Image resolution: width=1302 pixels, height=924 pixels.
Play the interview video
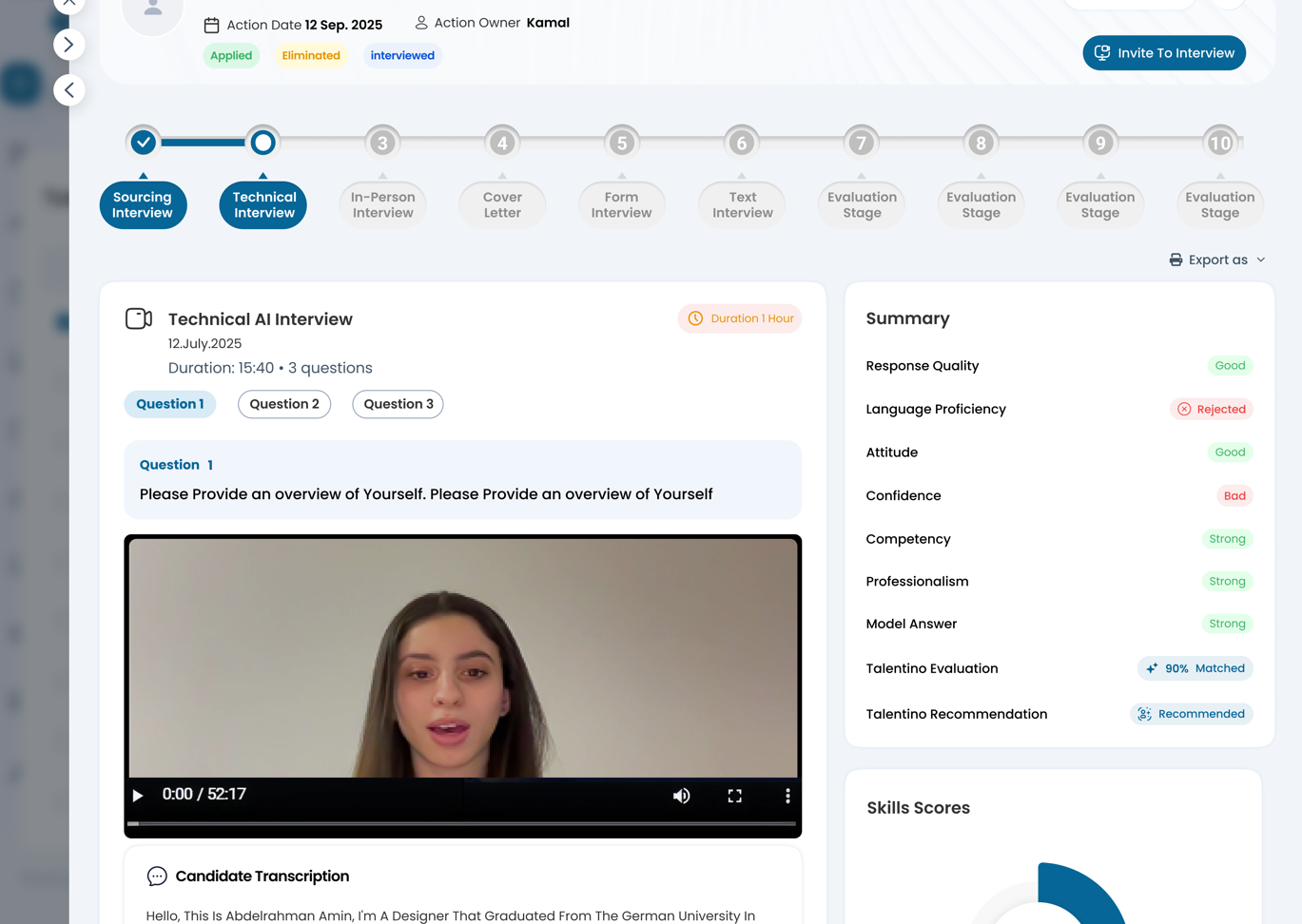point(138,795)
